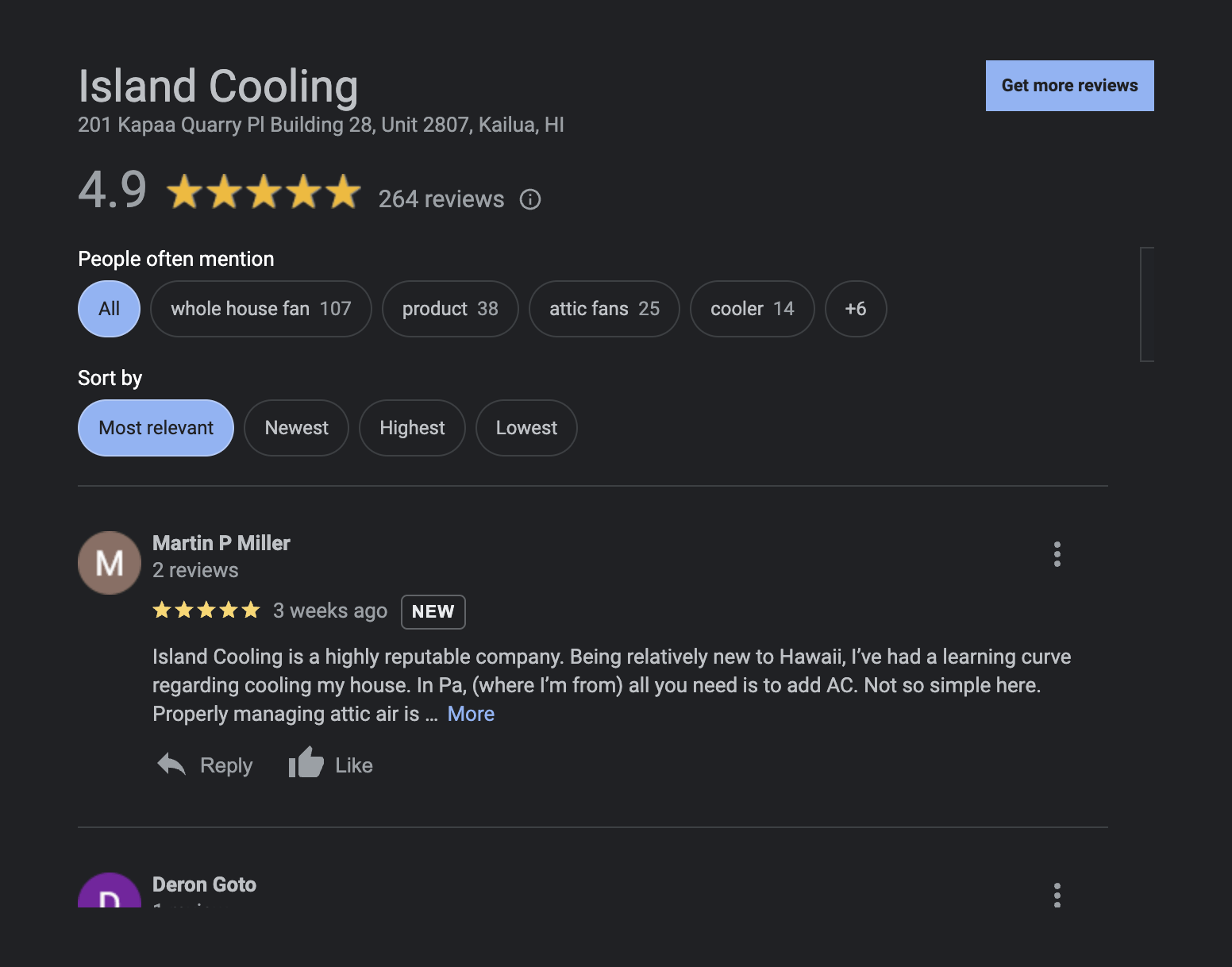Expand the review with More link

tap(471, 714)
